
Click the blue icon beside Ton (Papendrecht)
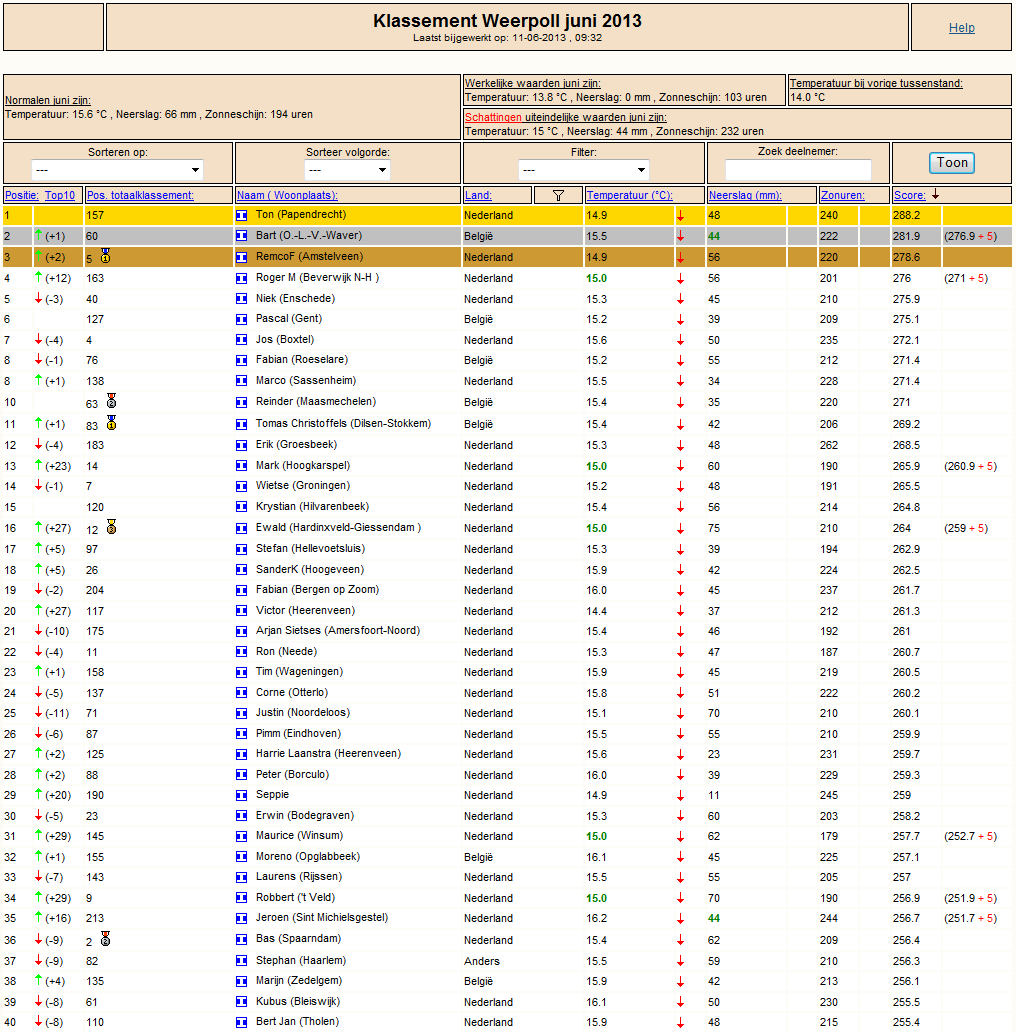tap(241, 215)
